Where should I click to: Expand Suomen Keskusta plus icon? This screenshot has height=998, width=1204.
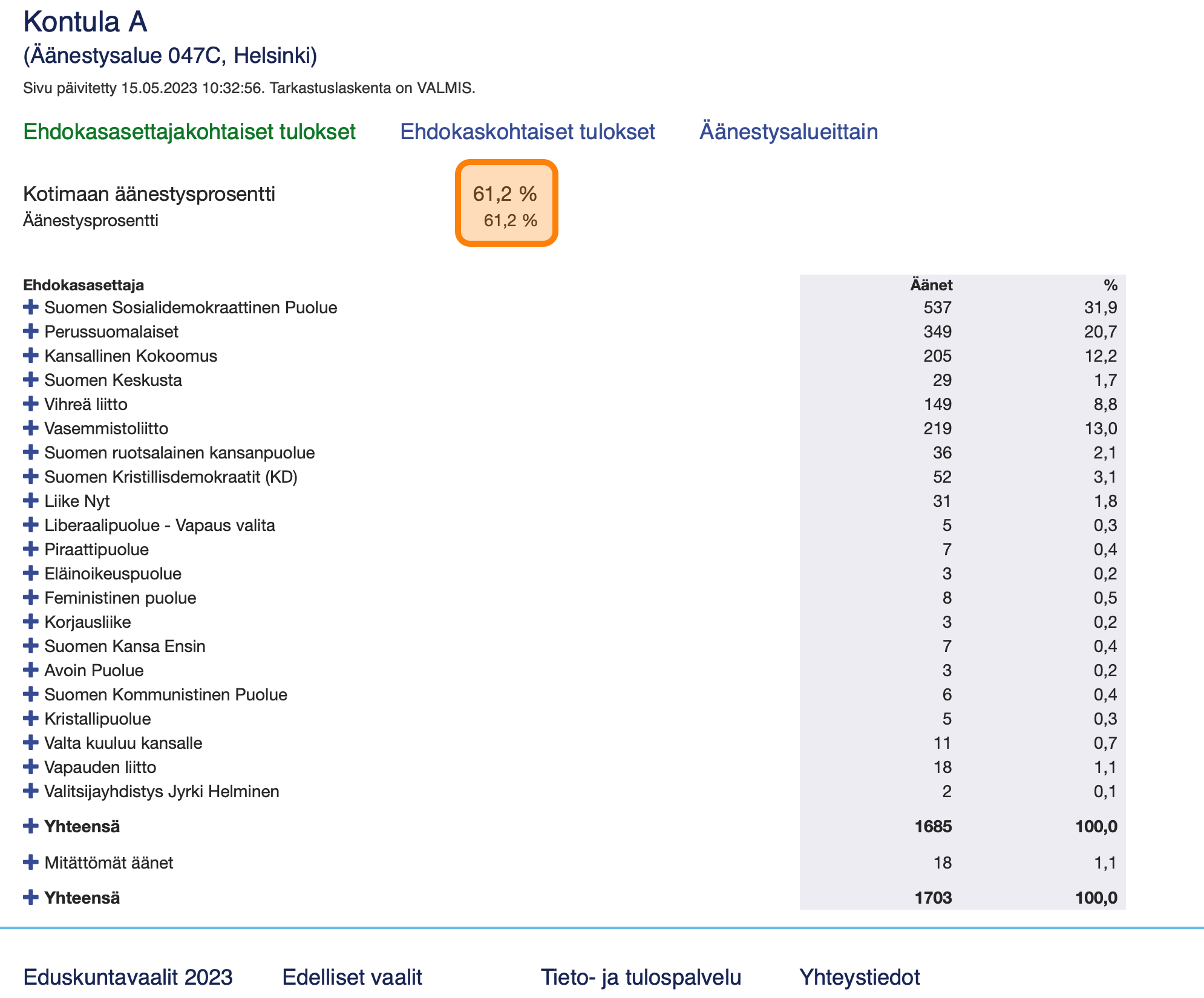click(30, 380)
